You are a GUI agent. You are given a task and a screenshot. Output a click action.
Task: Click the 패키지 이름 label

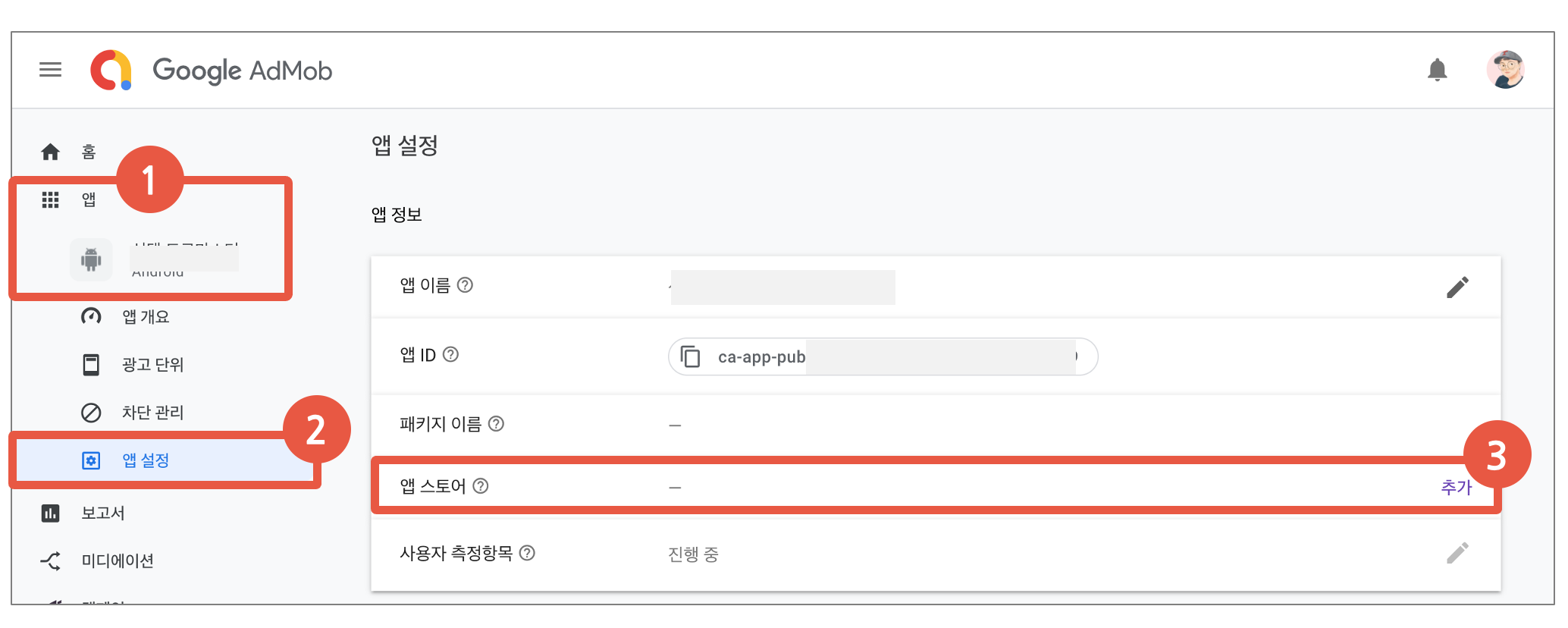coord(441,424)
